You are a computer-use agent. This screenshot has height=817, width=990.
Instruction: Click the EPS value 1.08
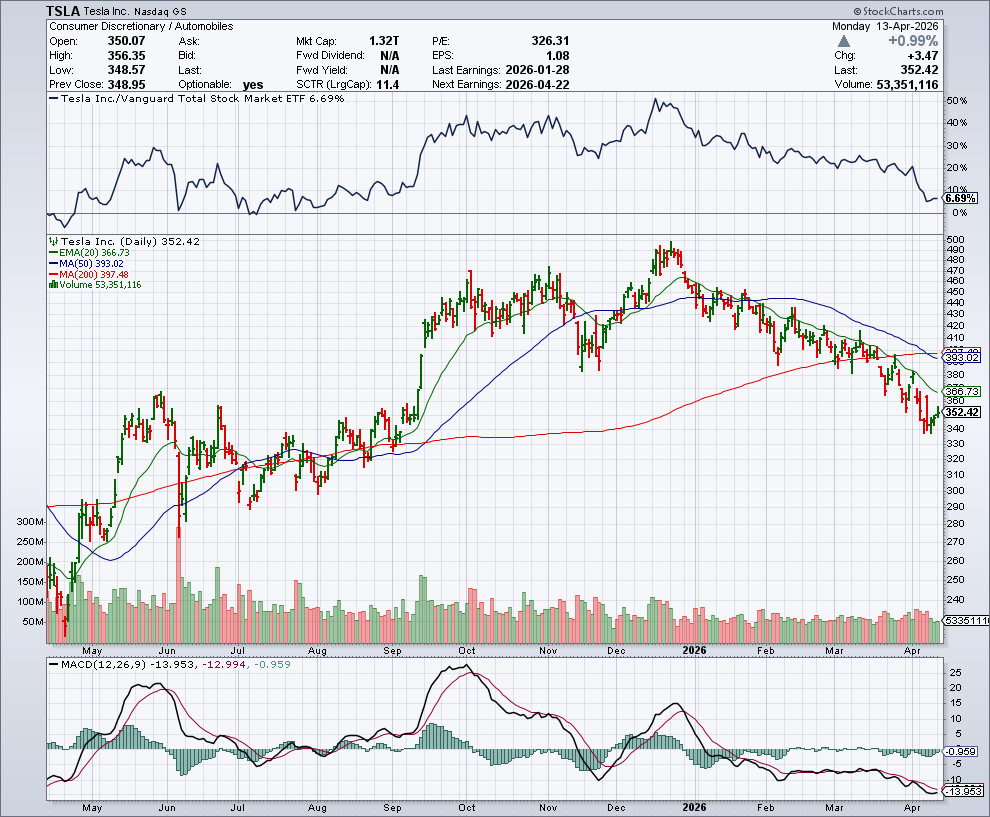558,55
